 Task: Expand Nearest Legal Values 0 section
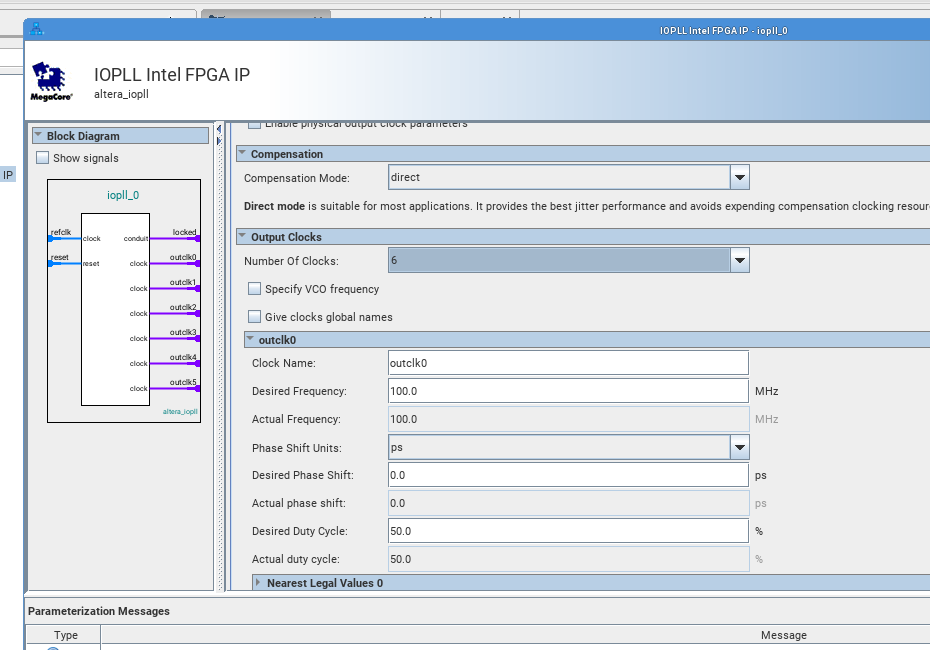click(258, 583)
